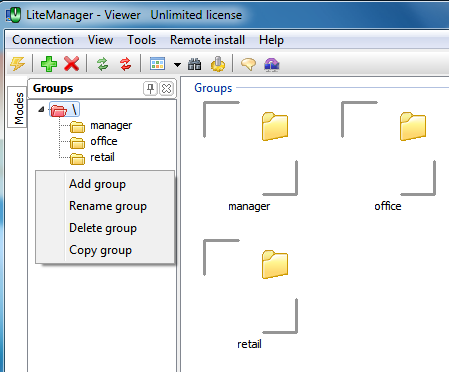Click the retail label in right pane
The width and height of the screenshot is (449, 372).
tap(249, 344)
